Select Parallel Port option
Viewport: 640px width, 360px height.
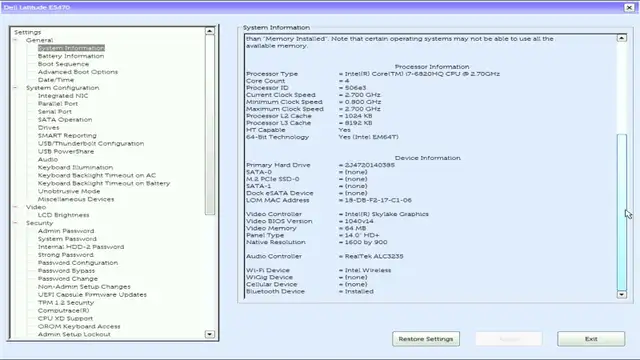click(x=58, y=104)
